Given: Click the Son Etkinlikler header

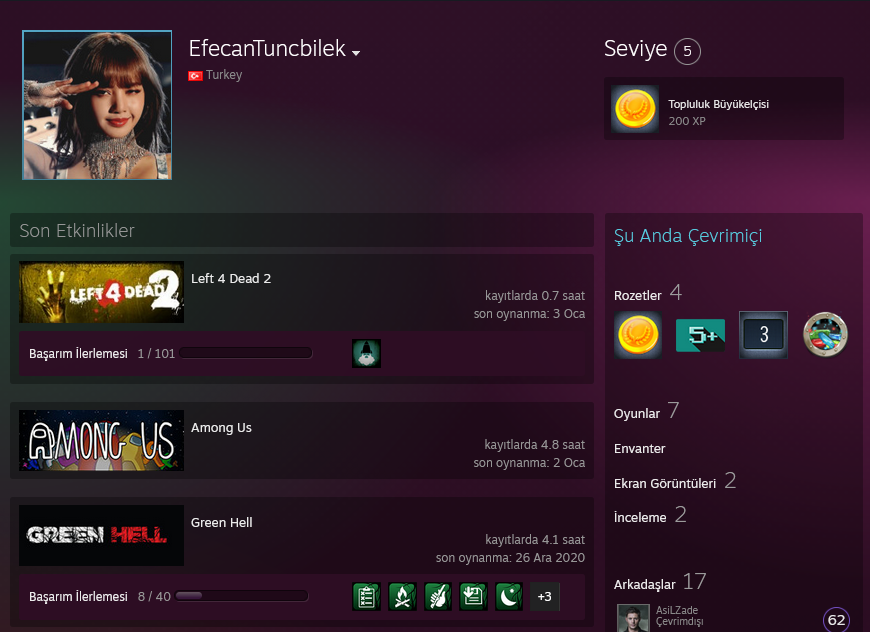Looking at the screenshot, I should coord(77,230).
